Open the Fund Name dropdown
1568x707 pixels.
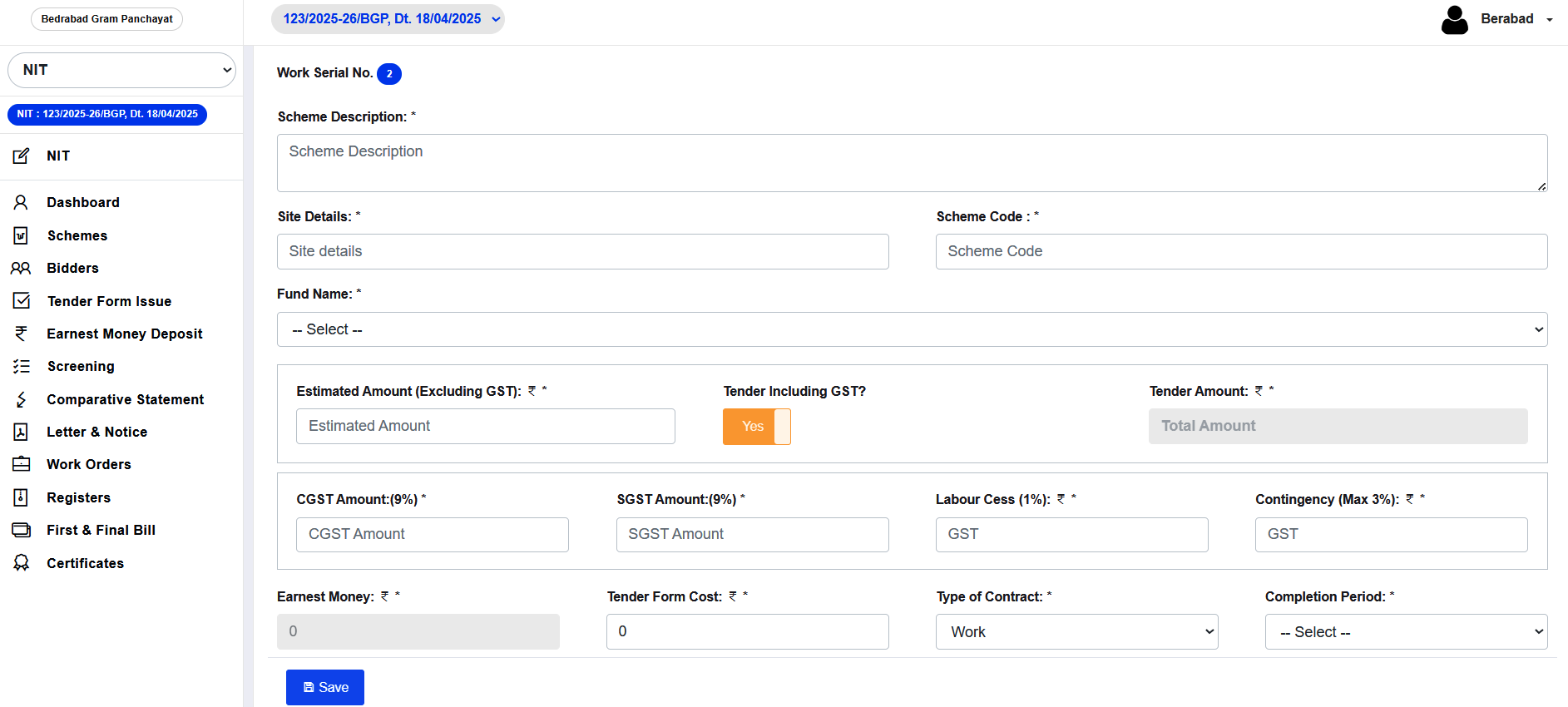912,329
